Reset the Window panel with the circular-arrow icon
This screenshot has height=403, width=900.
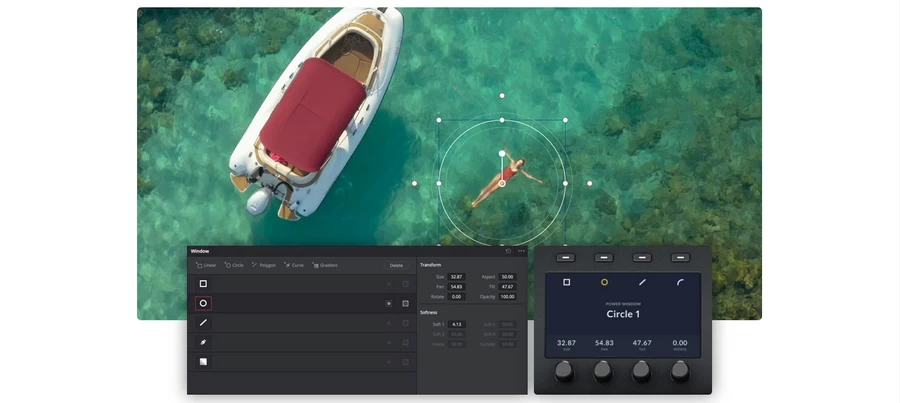508,251
